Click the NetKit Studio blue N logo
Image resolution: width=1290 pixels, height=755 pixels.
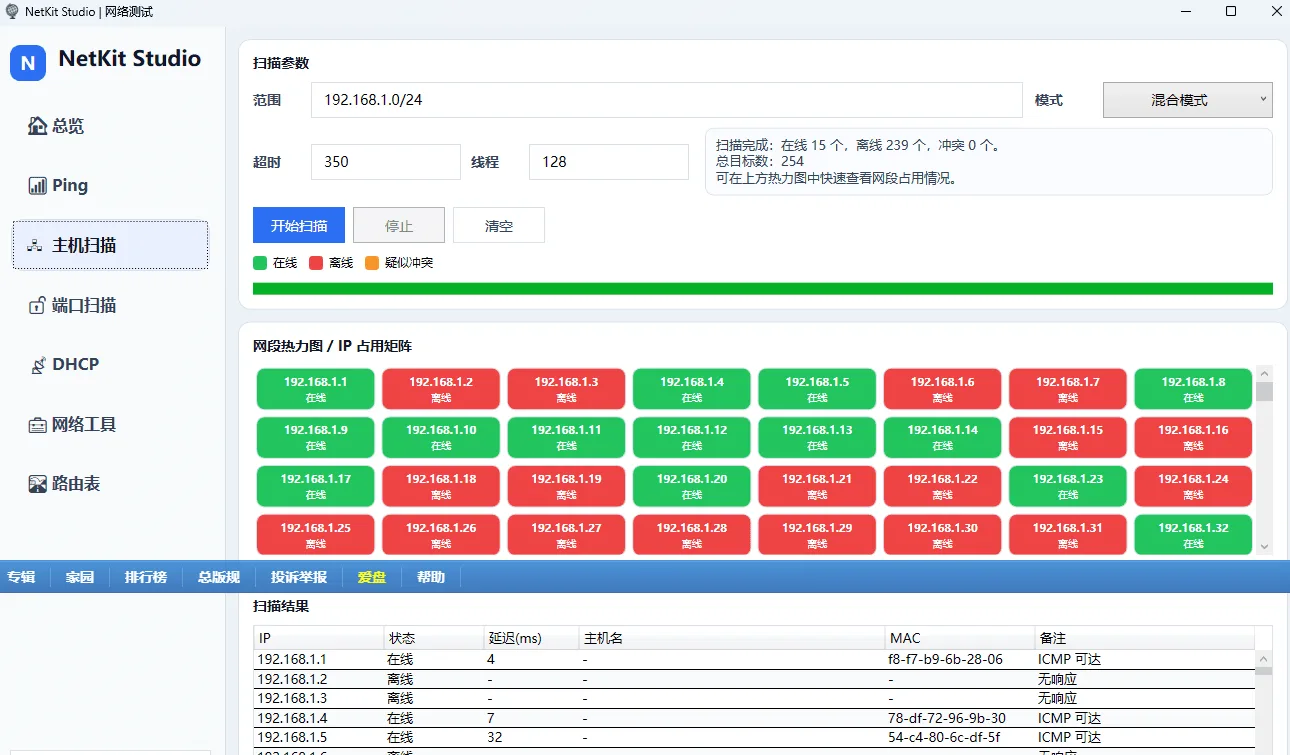pyautogui.click(x=28, y=63)
